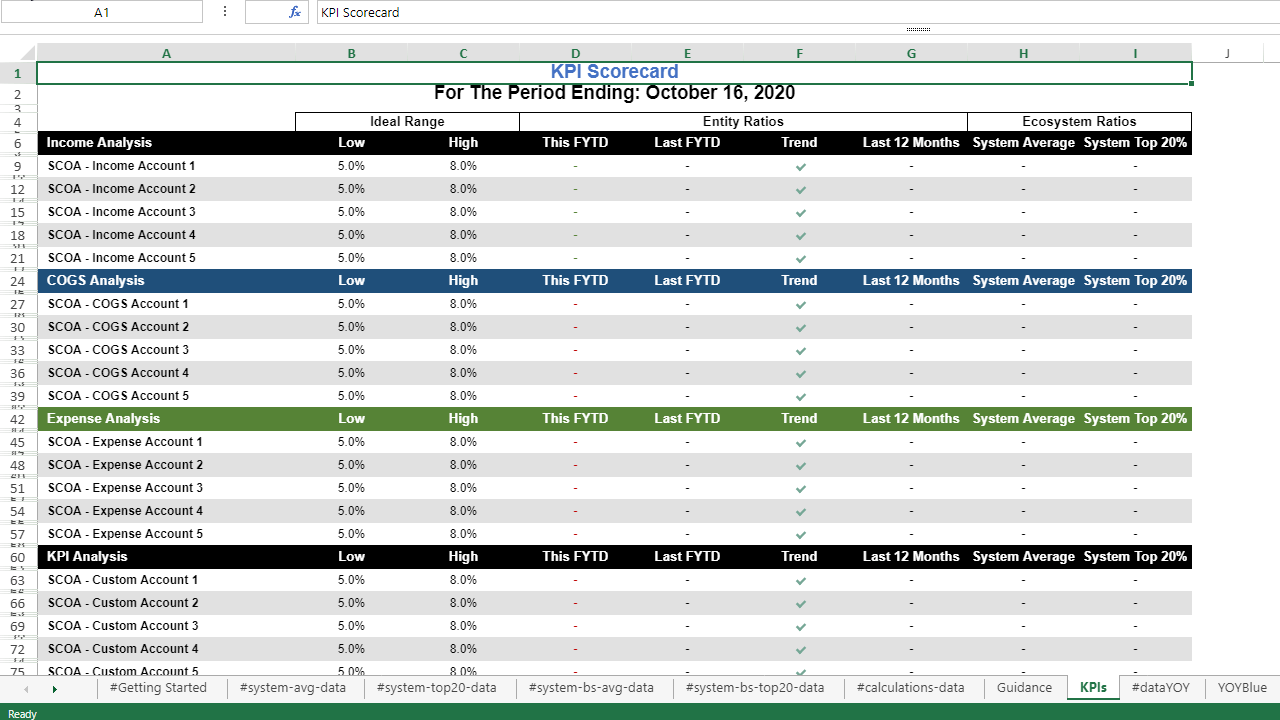Click the right sheet navigation arrow
The width and height of the screenshot is (1280, 720).
pyautogui.click(x=55, y=688)
